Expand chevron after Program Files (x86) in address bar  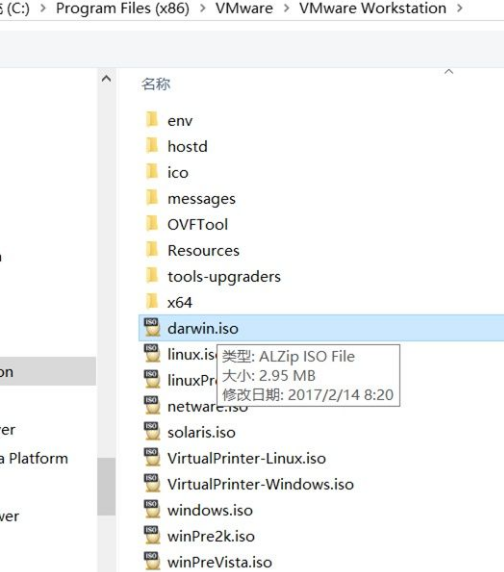[x=202, y=8]
